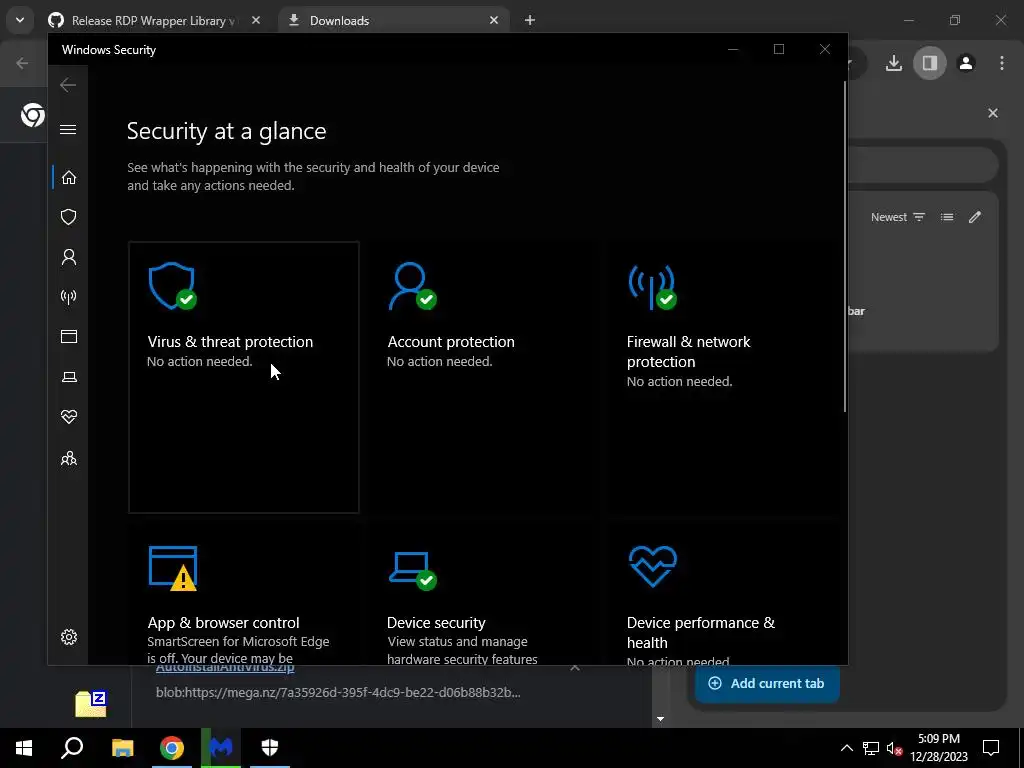
Task: Open Chrome tab search dropdown
Action: [20, 20]
